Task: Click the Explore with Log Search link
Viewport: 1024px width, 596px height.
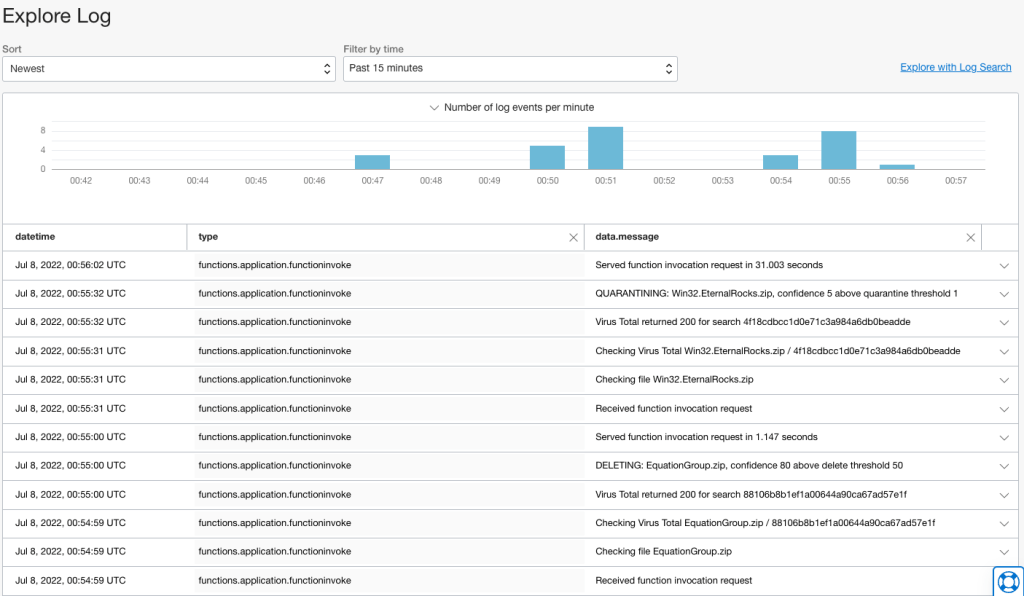Action: pos(955,67)
